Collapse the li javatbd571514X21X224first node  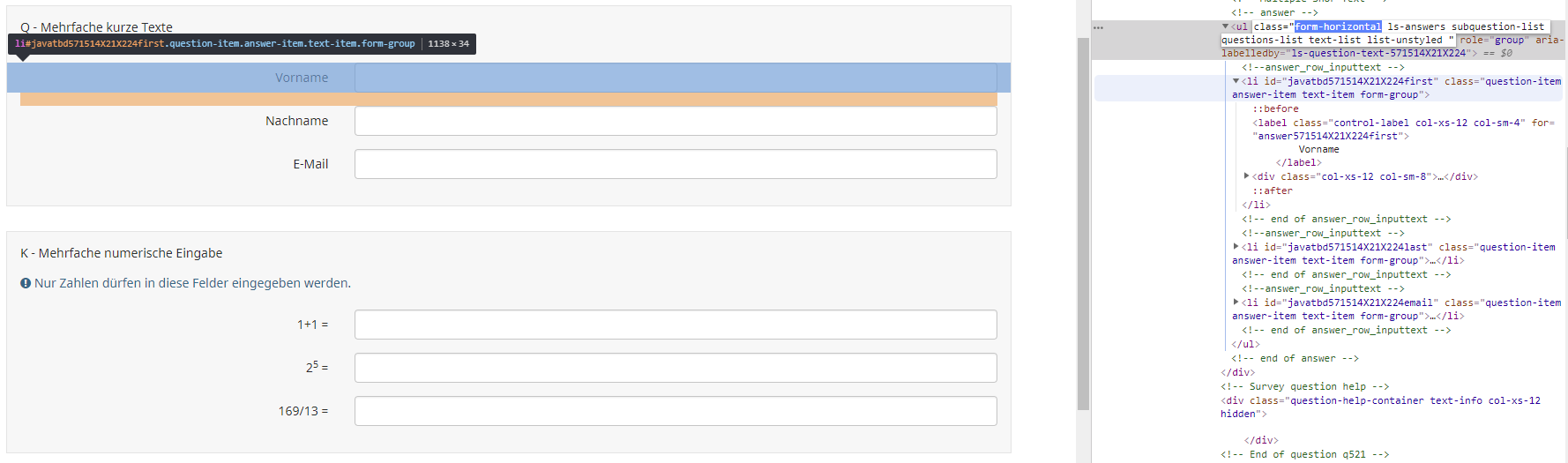click(x=1236, y=81)
